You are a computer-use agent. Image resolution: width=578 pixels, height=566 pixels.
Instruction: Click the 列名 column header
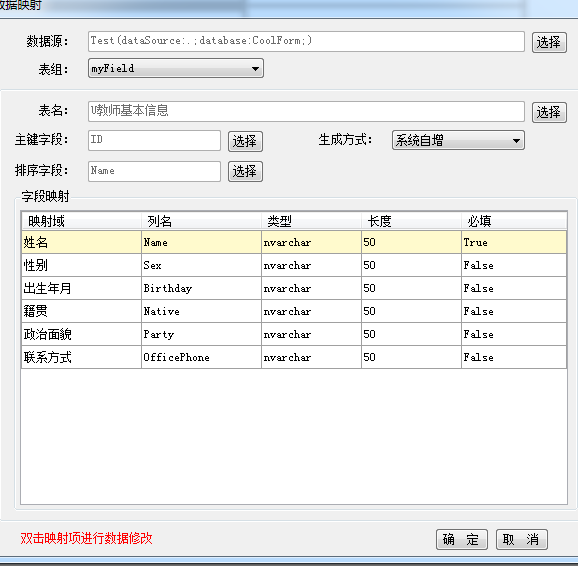(201, 221)
